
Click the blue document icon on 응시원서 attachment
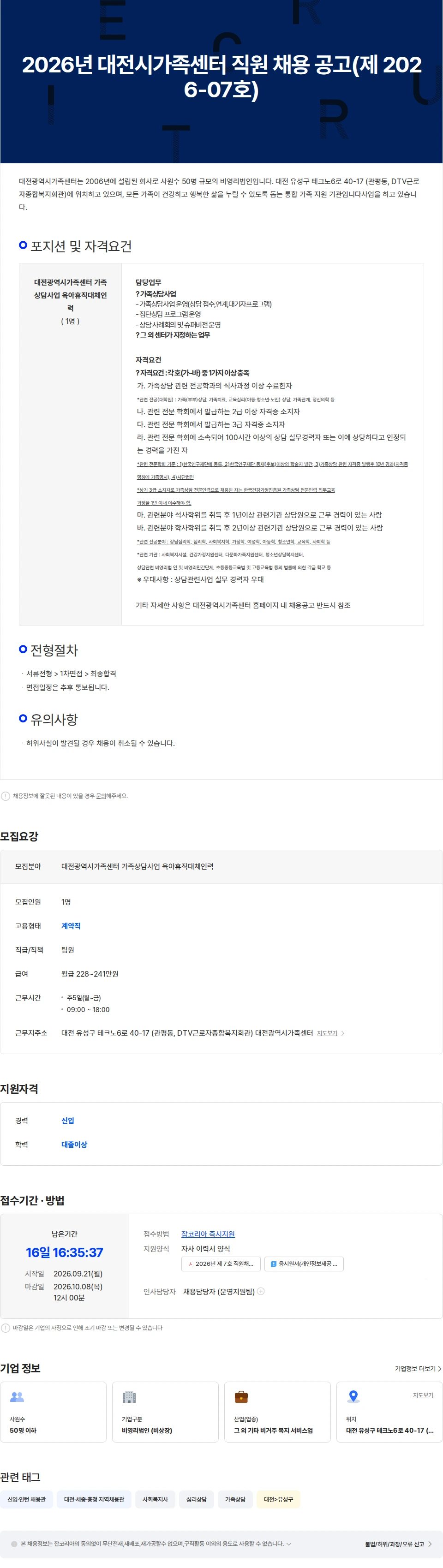click(273, 1264)
